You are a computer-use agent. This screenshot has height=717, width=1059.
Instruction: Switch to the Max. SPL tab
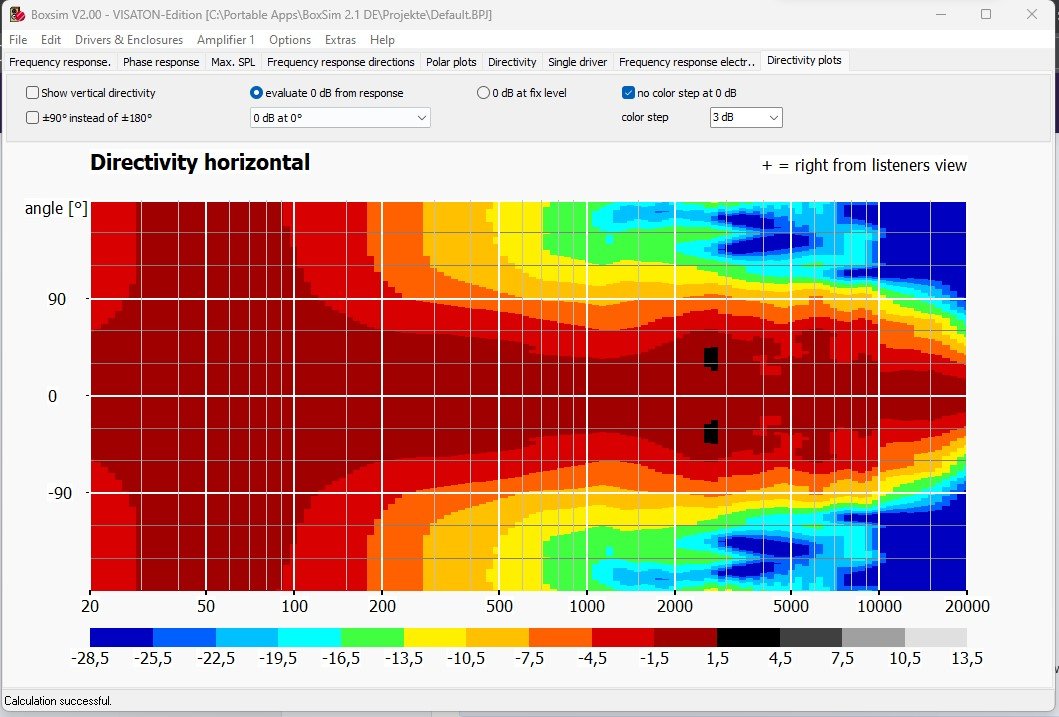[x=233, y=61]
